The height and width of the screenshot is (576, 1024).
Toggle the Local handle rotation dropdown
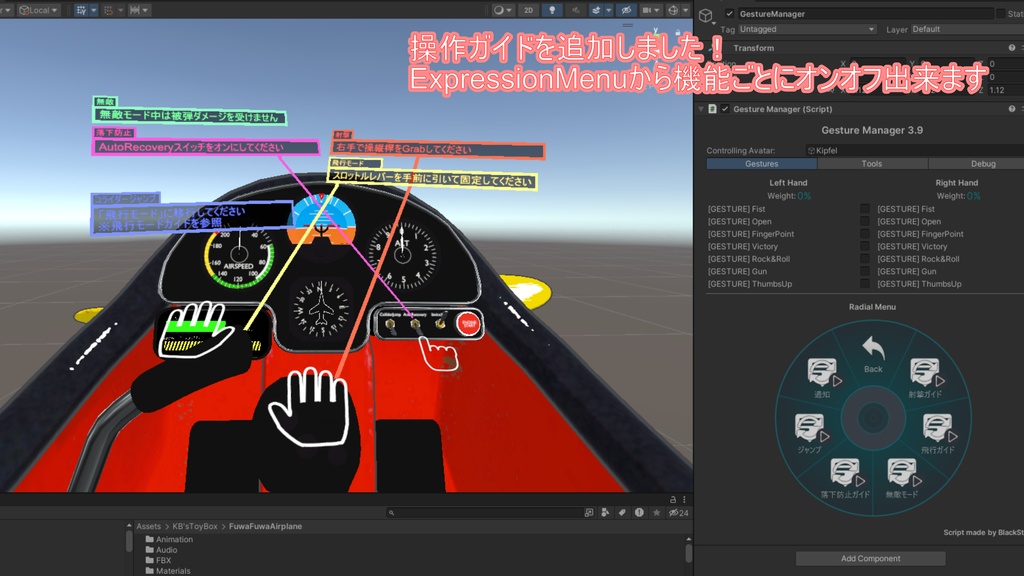tap(38, 10)
